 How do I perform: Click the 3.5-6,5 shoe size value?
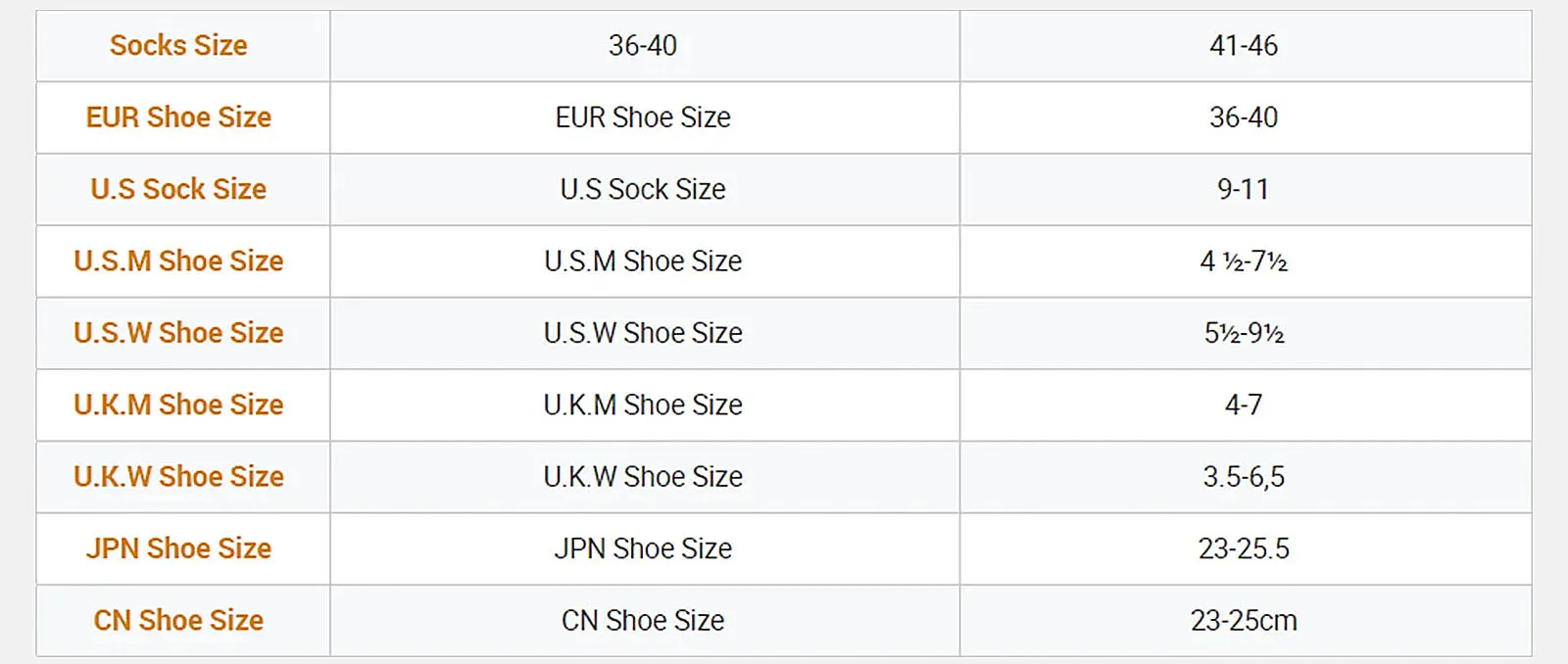click(1244, 476)
